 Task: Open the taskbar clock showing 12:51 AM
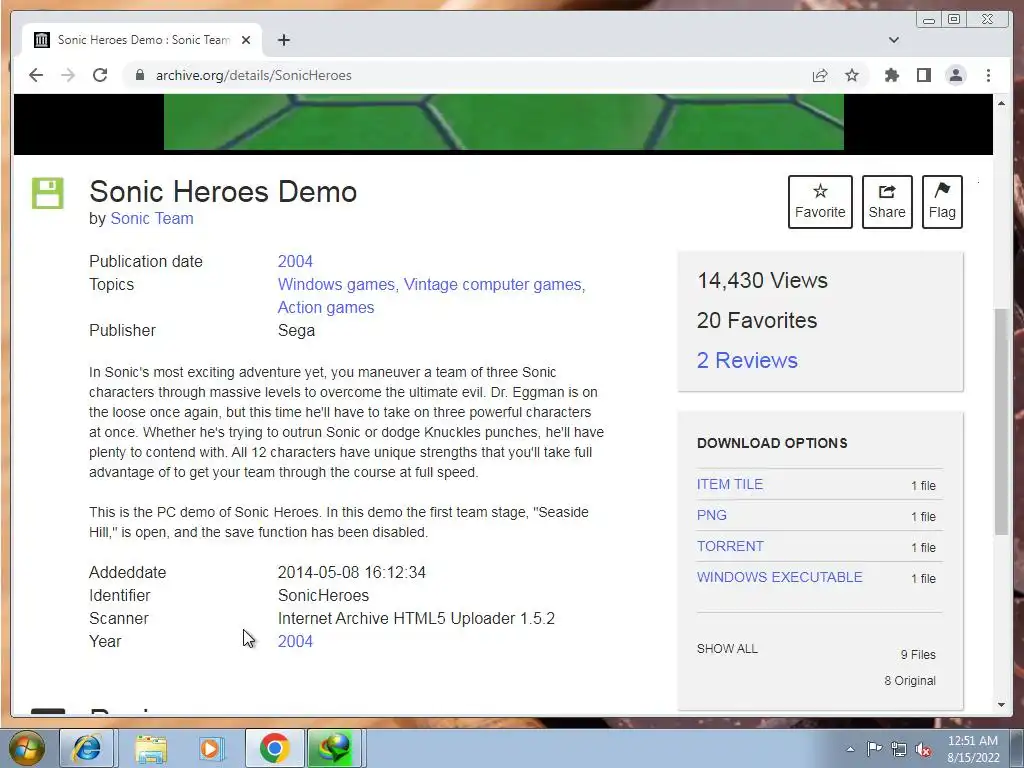click(x=973, y=749)
